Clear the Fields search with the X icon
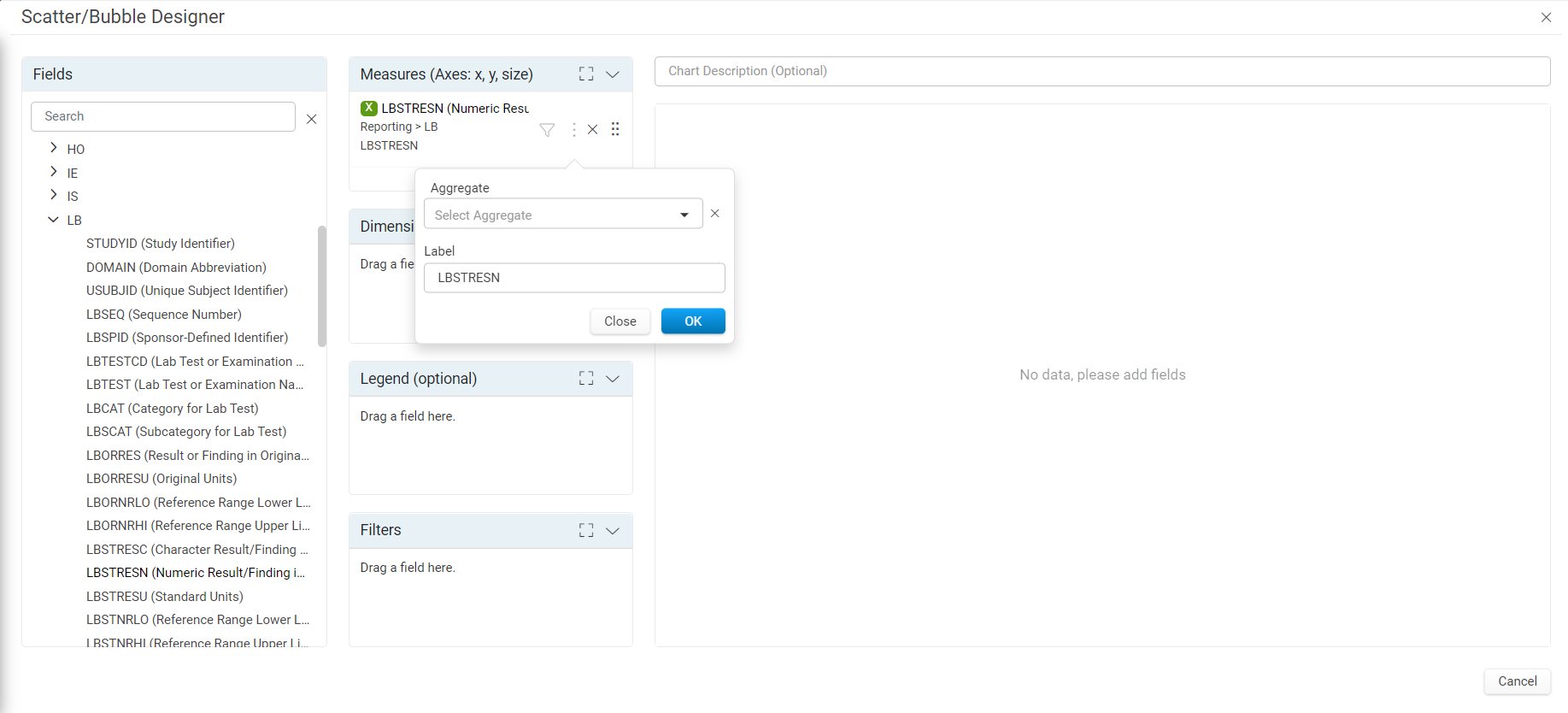 coord(312,119)
